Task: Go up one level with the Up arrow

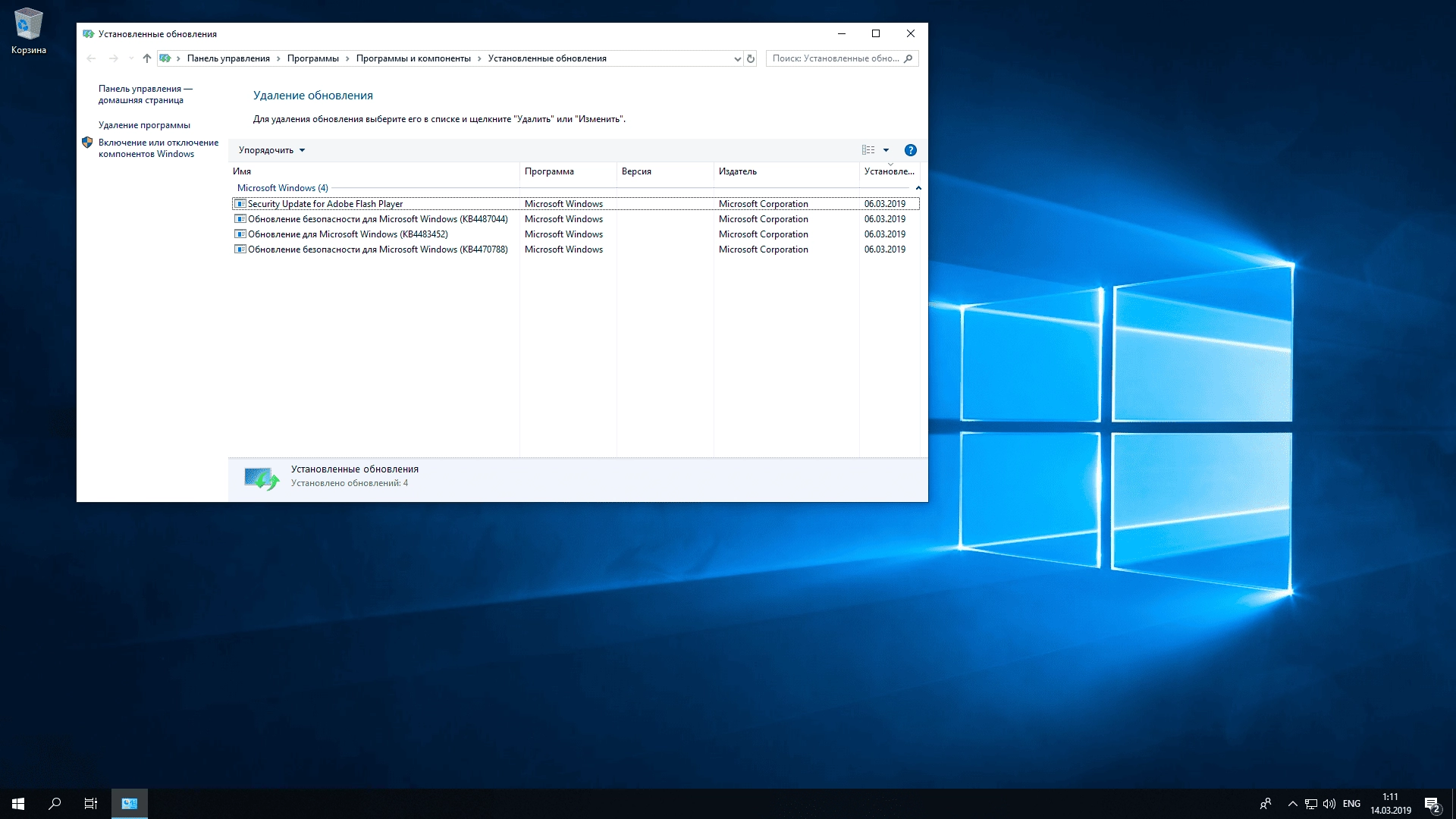Action: (147, 58)
